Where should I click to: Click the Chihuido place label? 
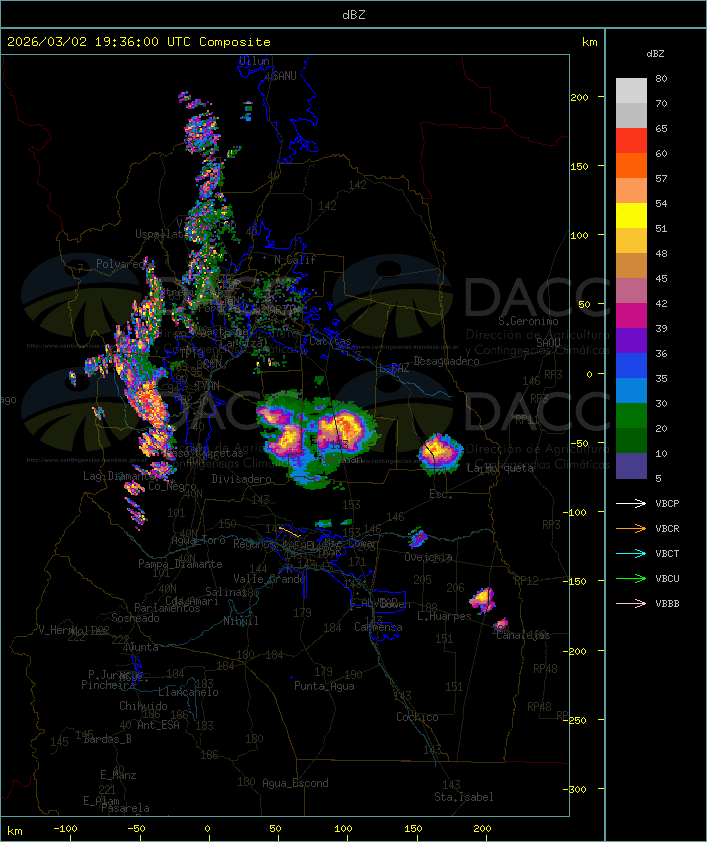(143, 706)
